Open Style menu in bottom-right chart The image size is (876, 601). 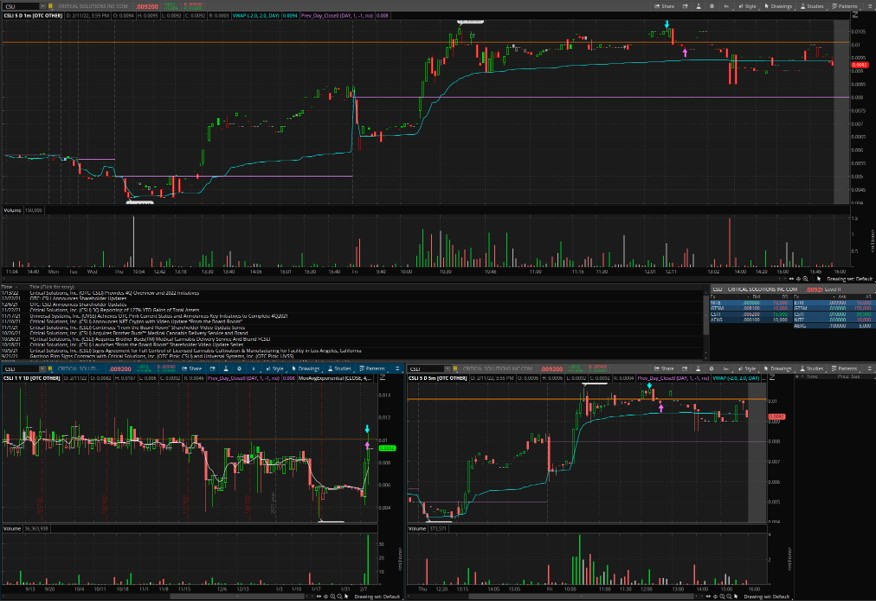(747, 369)
